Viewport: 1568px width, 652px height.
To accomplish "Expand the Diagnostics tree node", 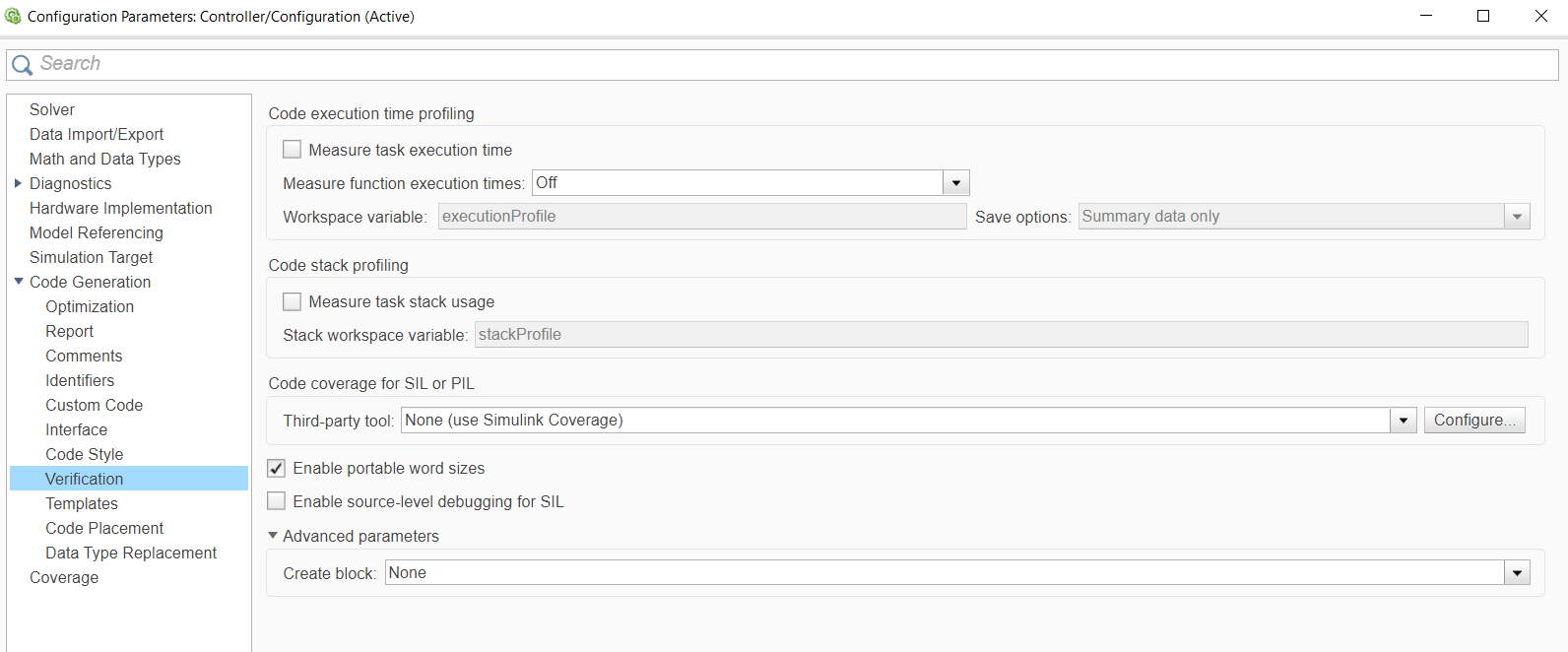I will click(x=18, y=183).
